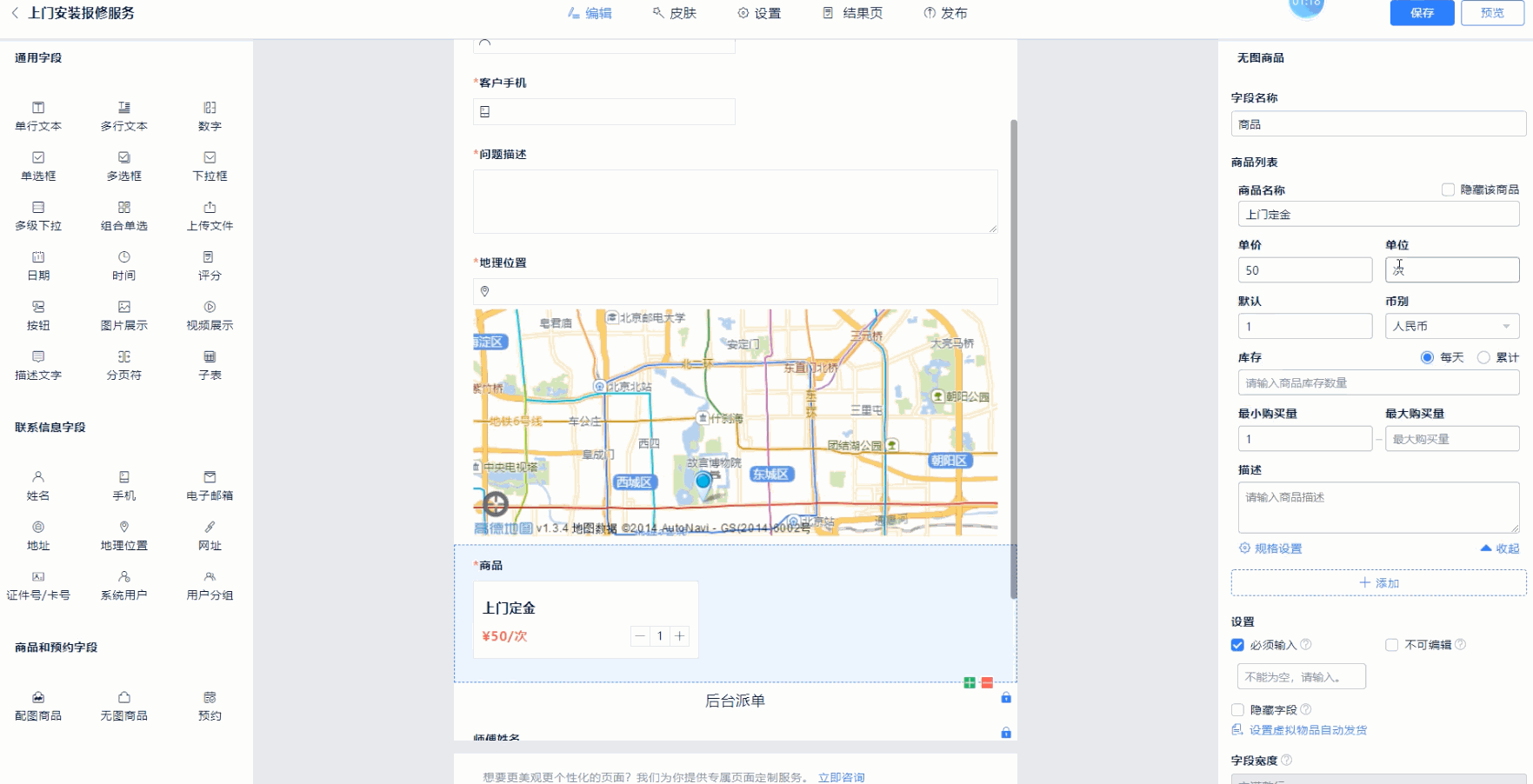Add a 评分 rating field
This screenshot has width=1533, height=784.
point(209,258)
